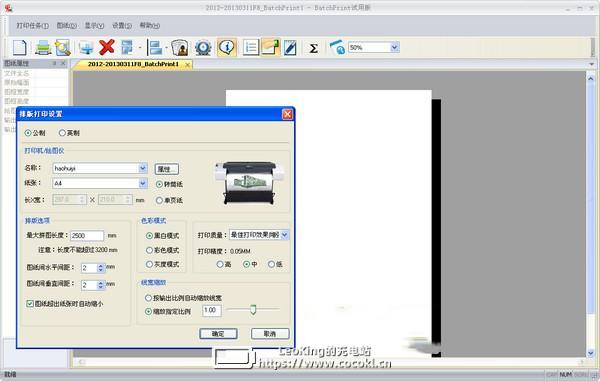The image size is (600, 381).
Task: Click the vertical spacing value field
Action: click(89, 285)
